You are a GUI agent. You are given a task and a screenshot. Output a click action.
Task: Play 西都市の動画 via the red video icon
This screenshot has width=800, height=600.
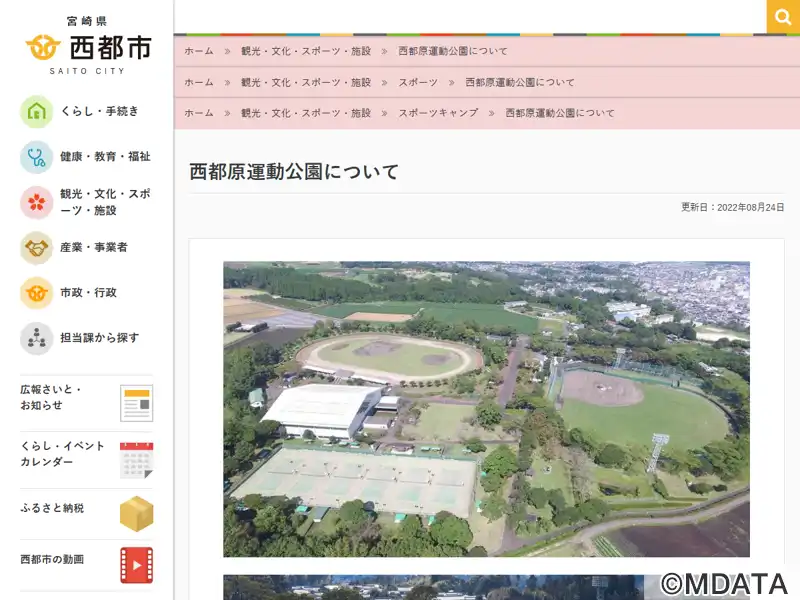[136, 565]
